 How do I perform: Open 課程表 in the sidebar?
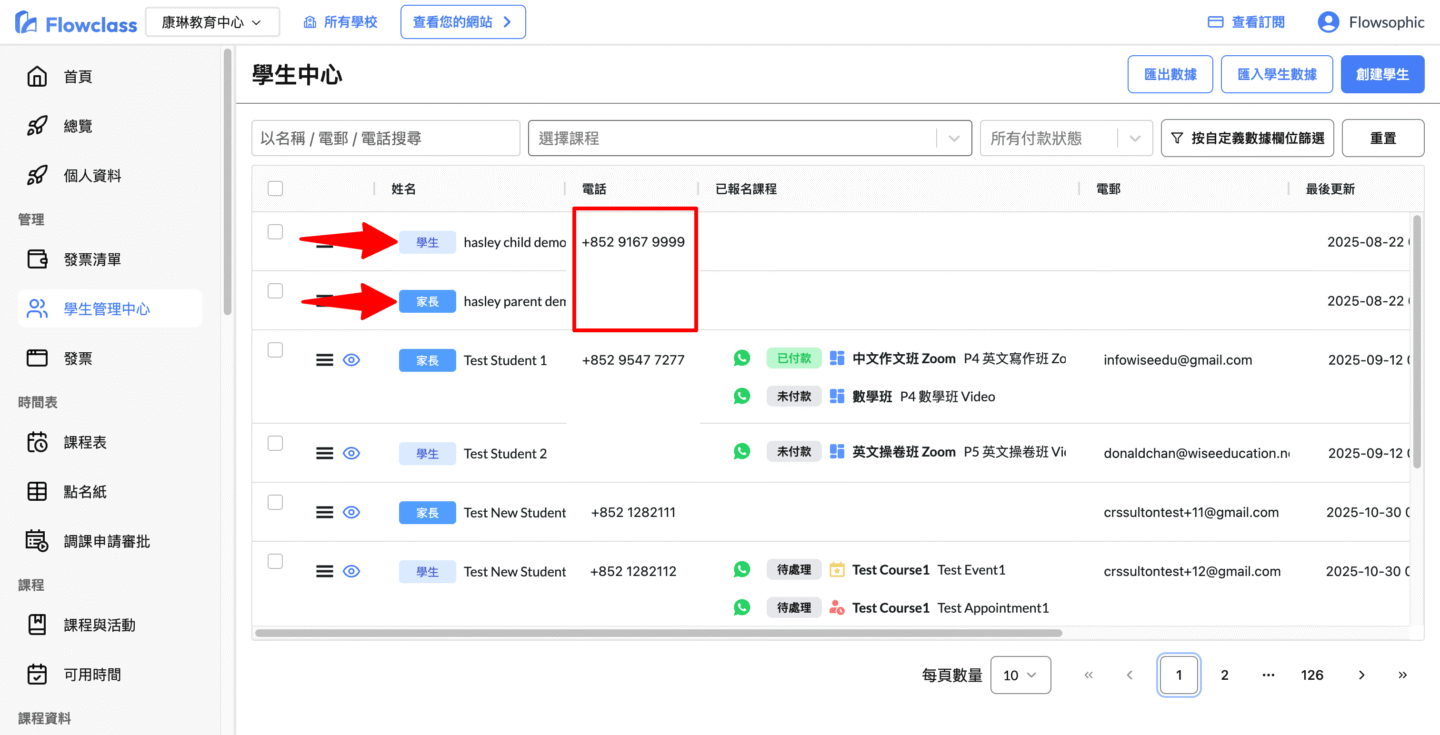85,442
